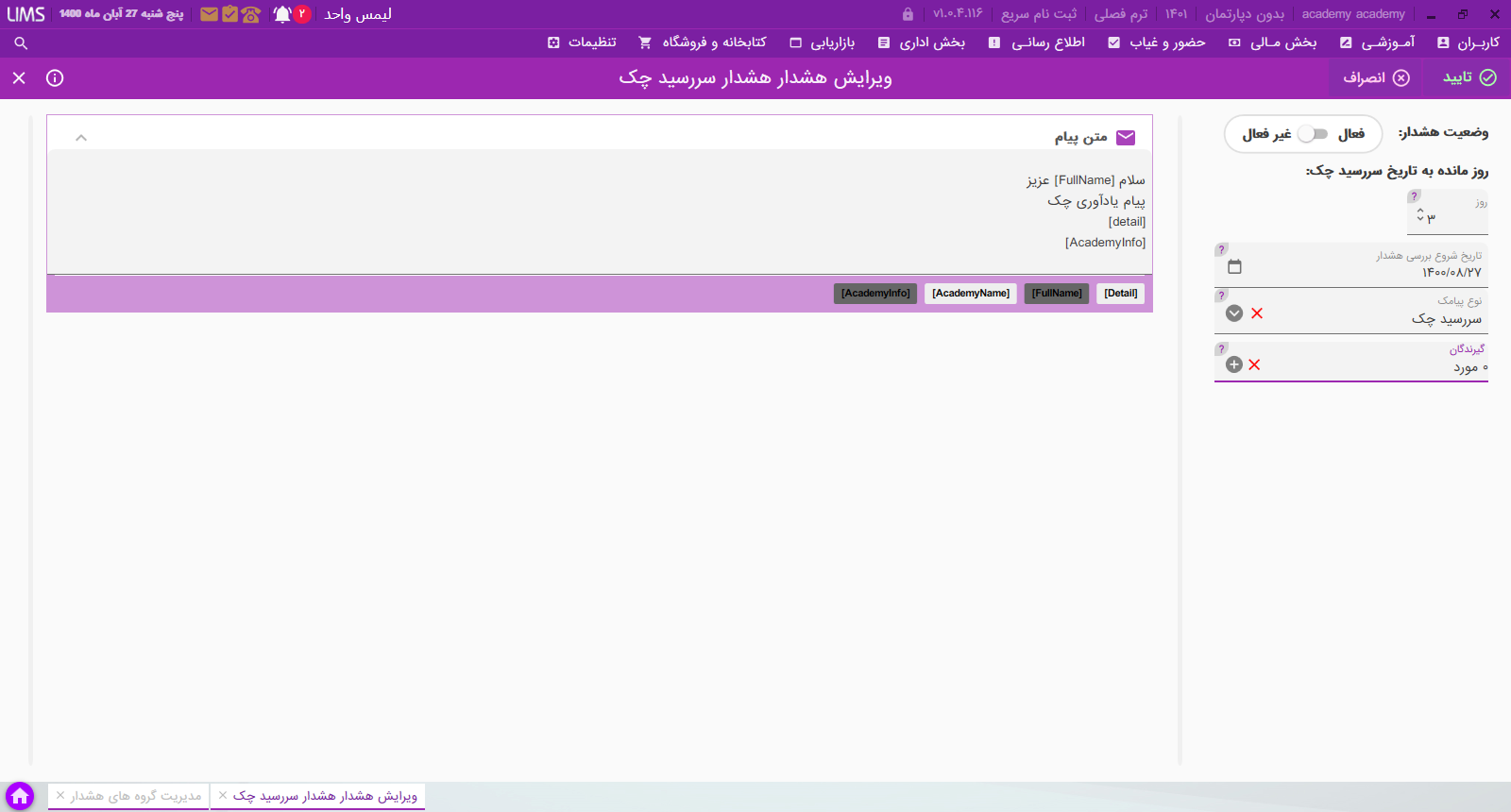Click ثبت نام سریع quick registration link
The image size is (1511, 812).
(1039, 14)
